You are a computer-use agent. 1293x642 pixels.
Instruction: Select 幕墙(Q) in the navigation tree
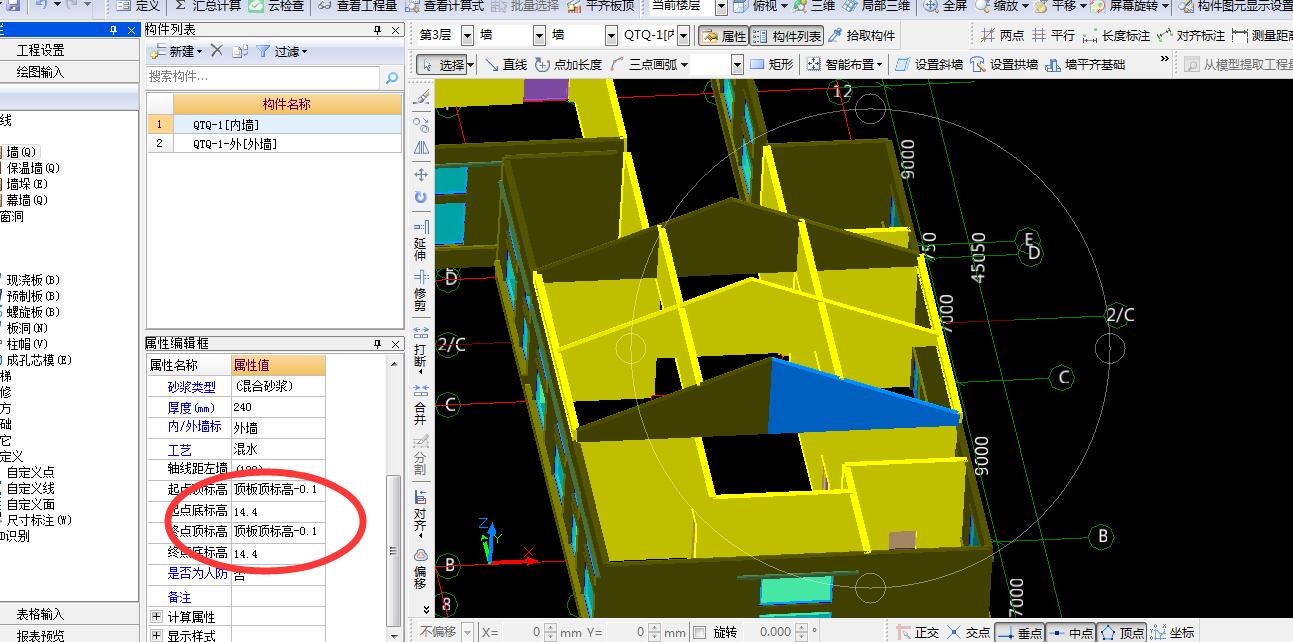27,200
